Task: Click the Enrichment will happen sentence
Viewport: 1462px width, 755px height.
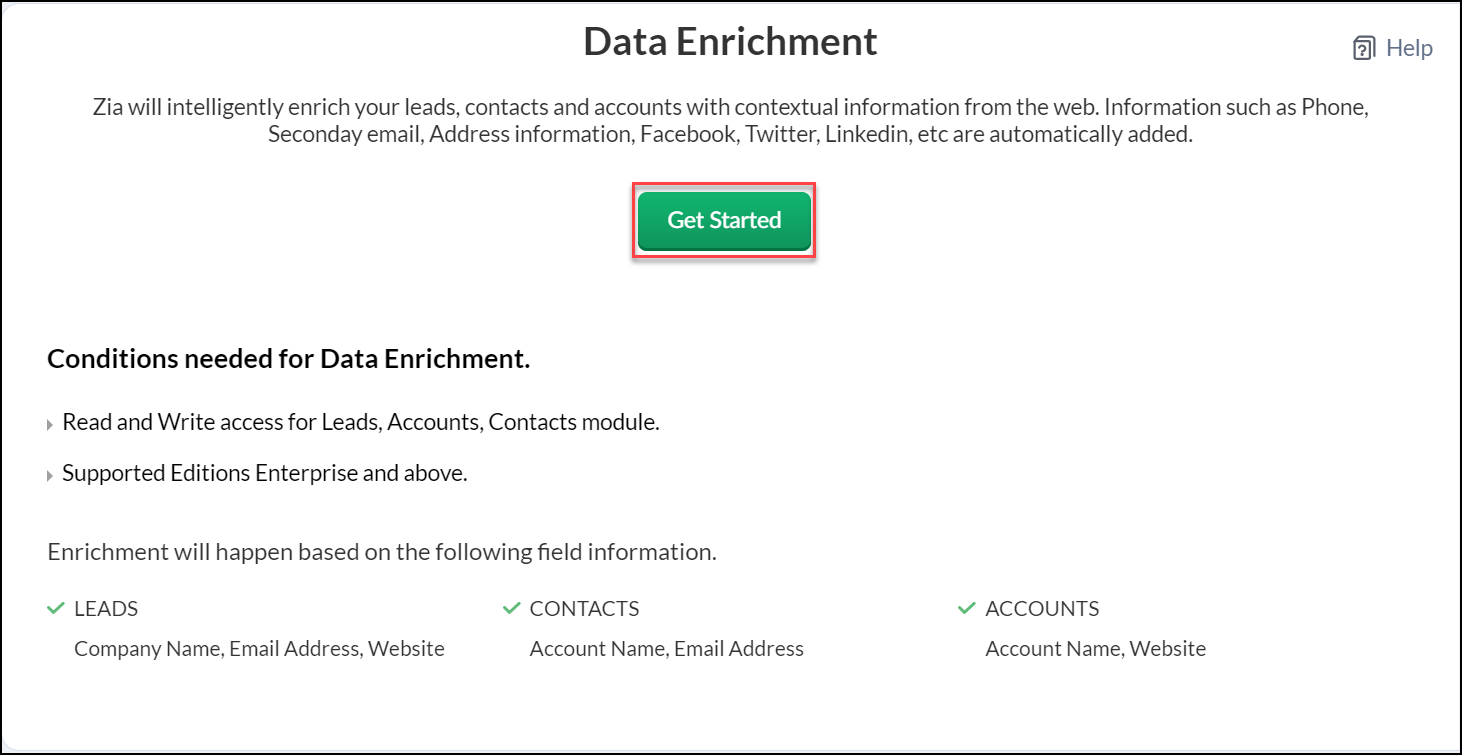Action: pyautogui.click(x=381, y=552)
